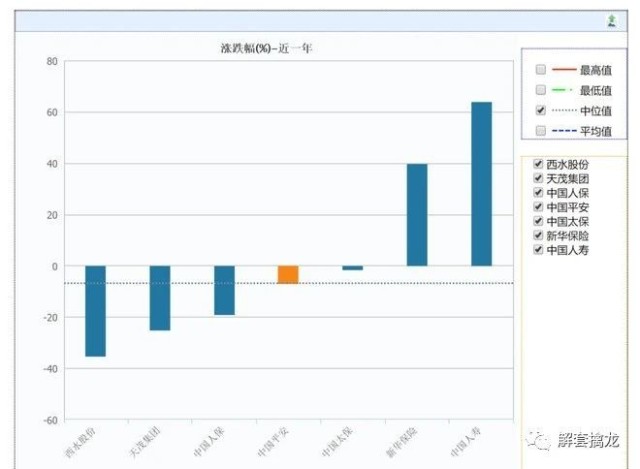Enable the 平均值 checkbox
The image size is (640, 469).
coord(541,130)
